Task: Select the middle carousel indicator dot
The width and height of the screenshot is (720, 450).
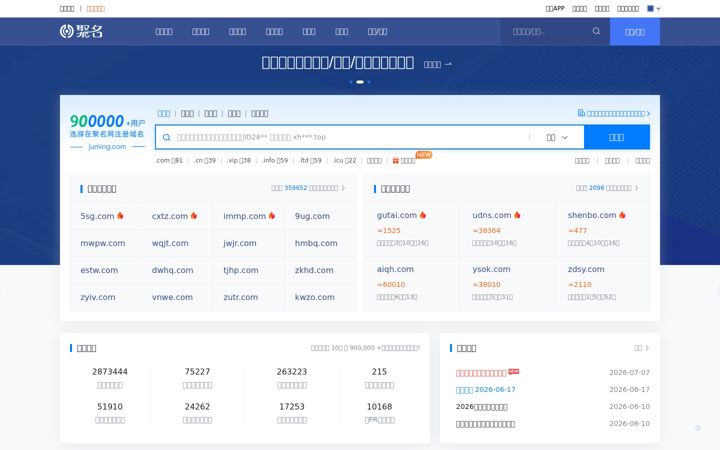Action: 360,82
